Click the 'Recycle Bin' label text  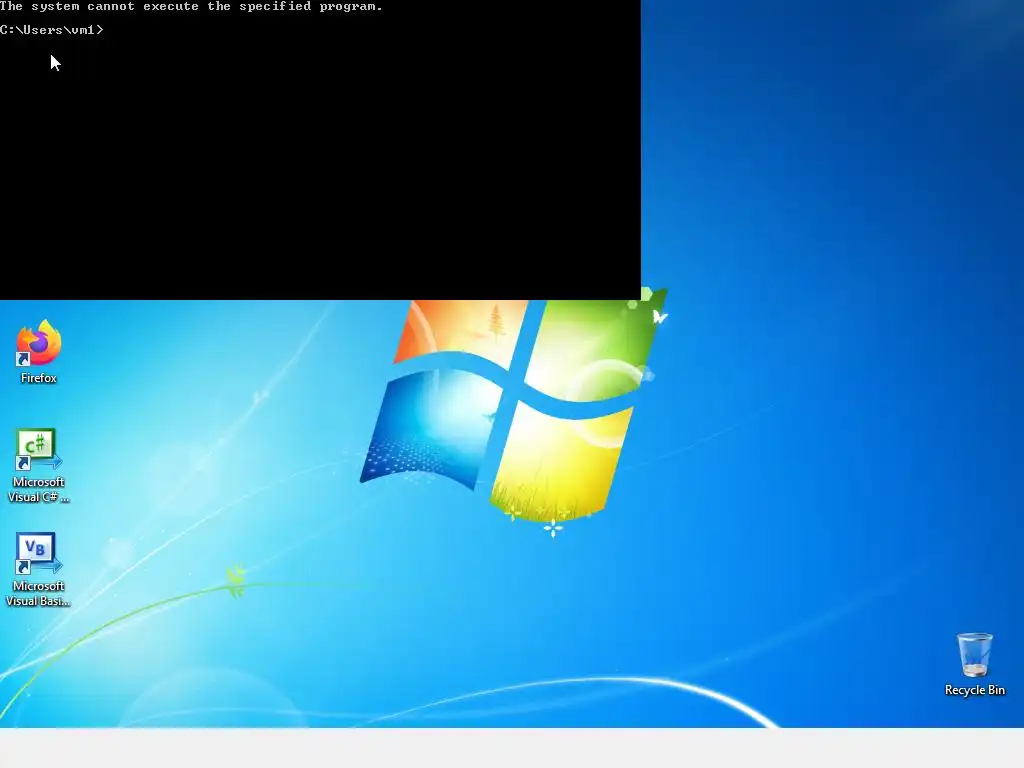point(974,690)
